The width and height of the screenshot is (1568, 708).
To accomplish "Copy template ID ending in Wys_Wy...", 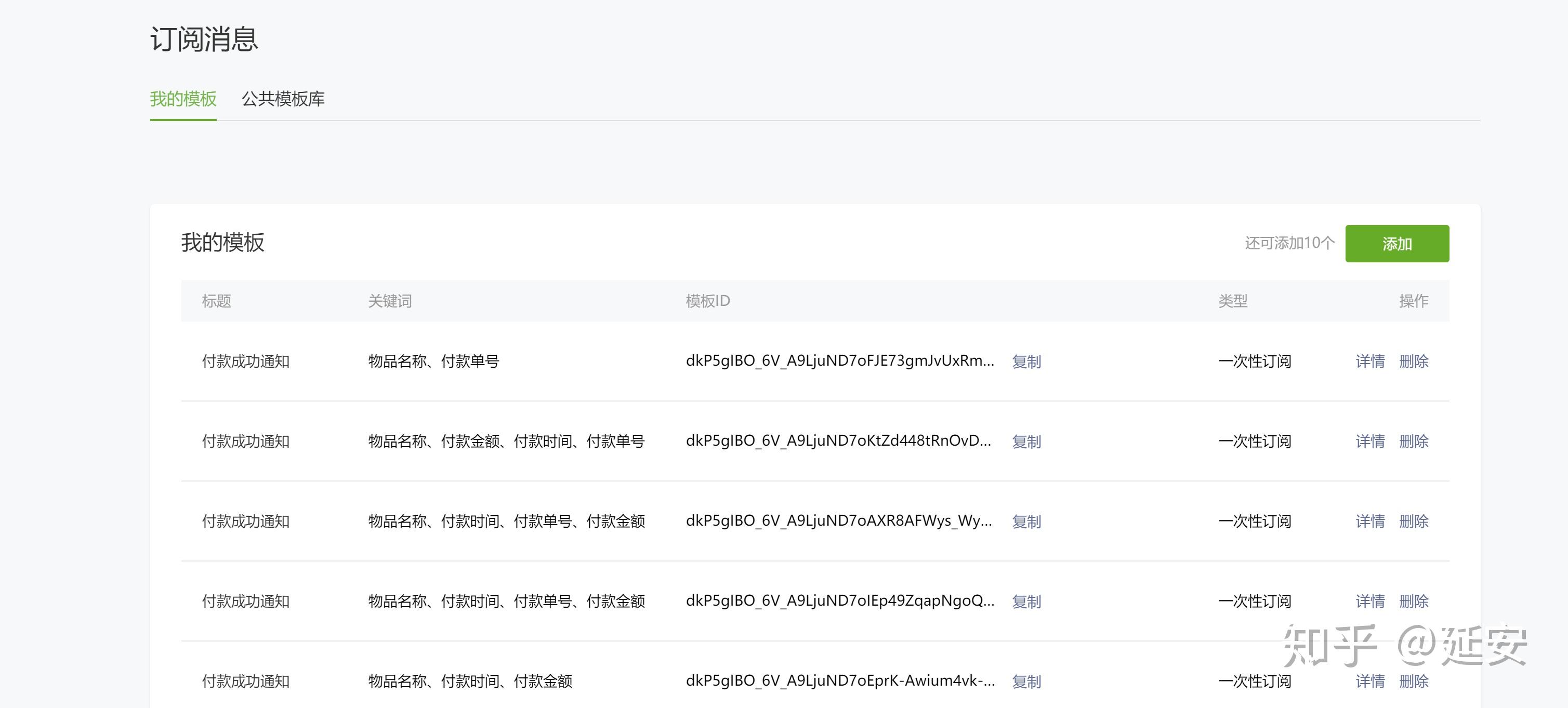I will 1026,522.
